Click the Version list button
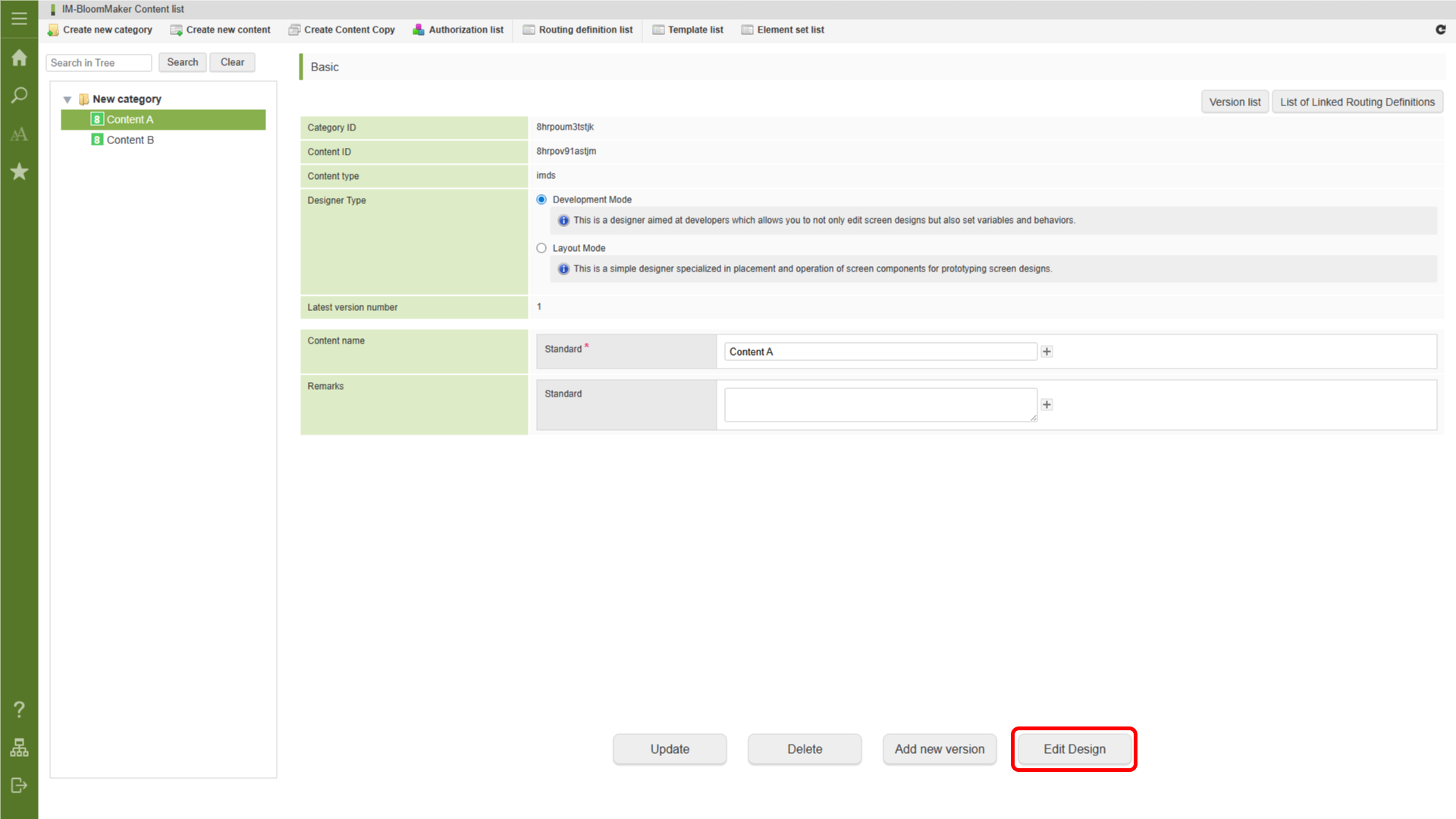The height and width of the screenshot is (819, 1456). pos(1234,102)
